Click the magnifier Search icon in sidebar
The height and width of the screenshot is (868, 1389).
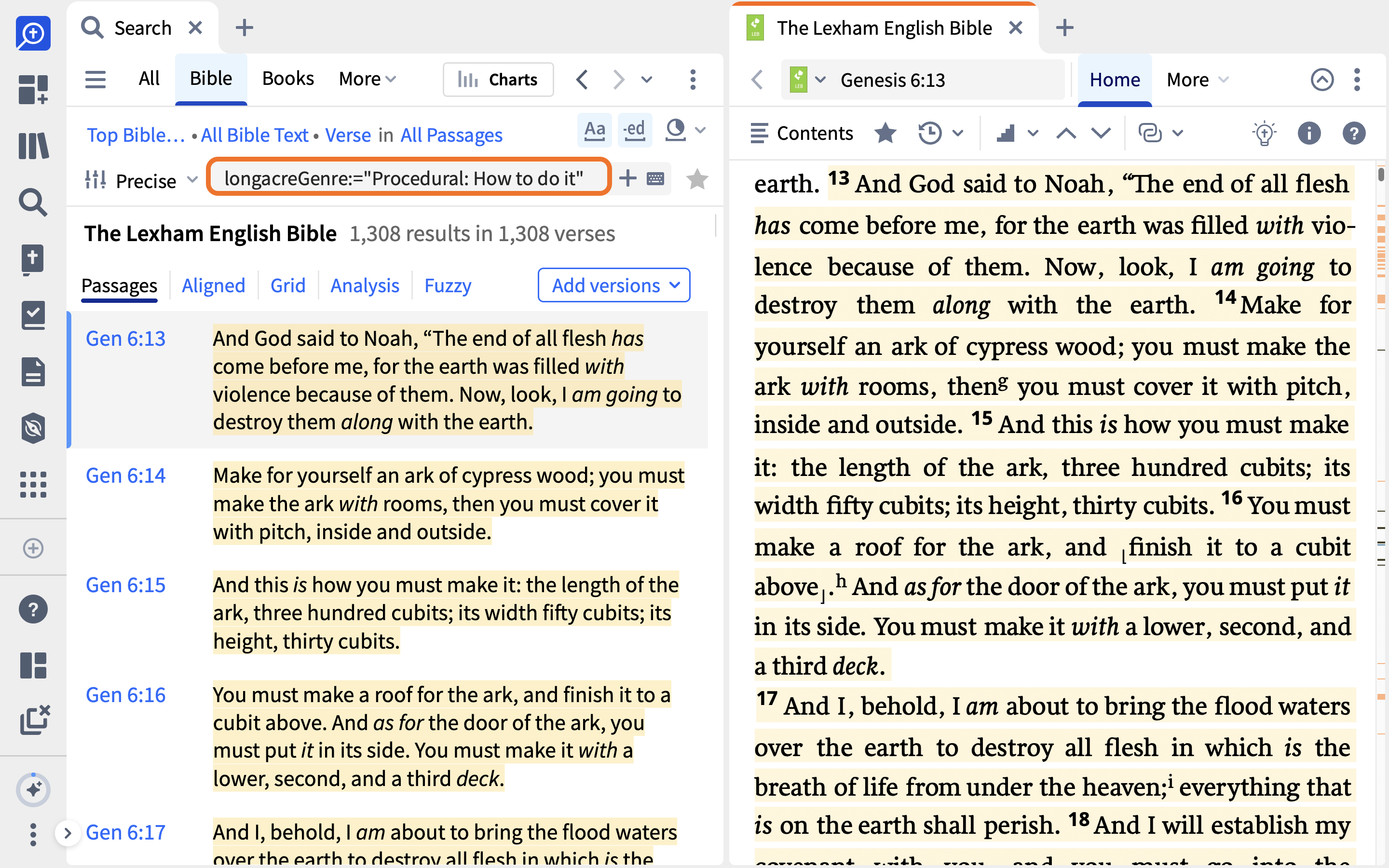[33, 202]
